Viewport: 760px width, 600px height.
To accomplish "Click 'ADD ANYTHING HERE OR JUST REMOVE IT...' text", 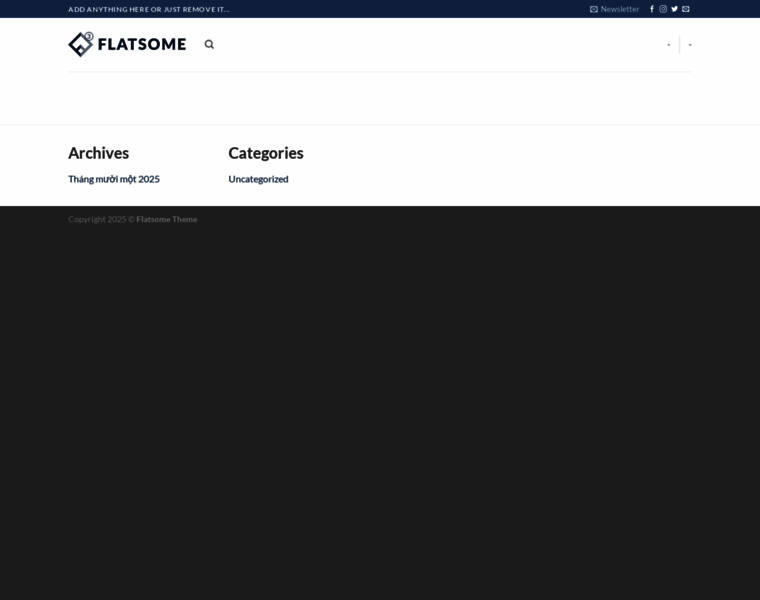I will click(x=149, y=9).
